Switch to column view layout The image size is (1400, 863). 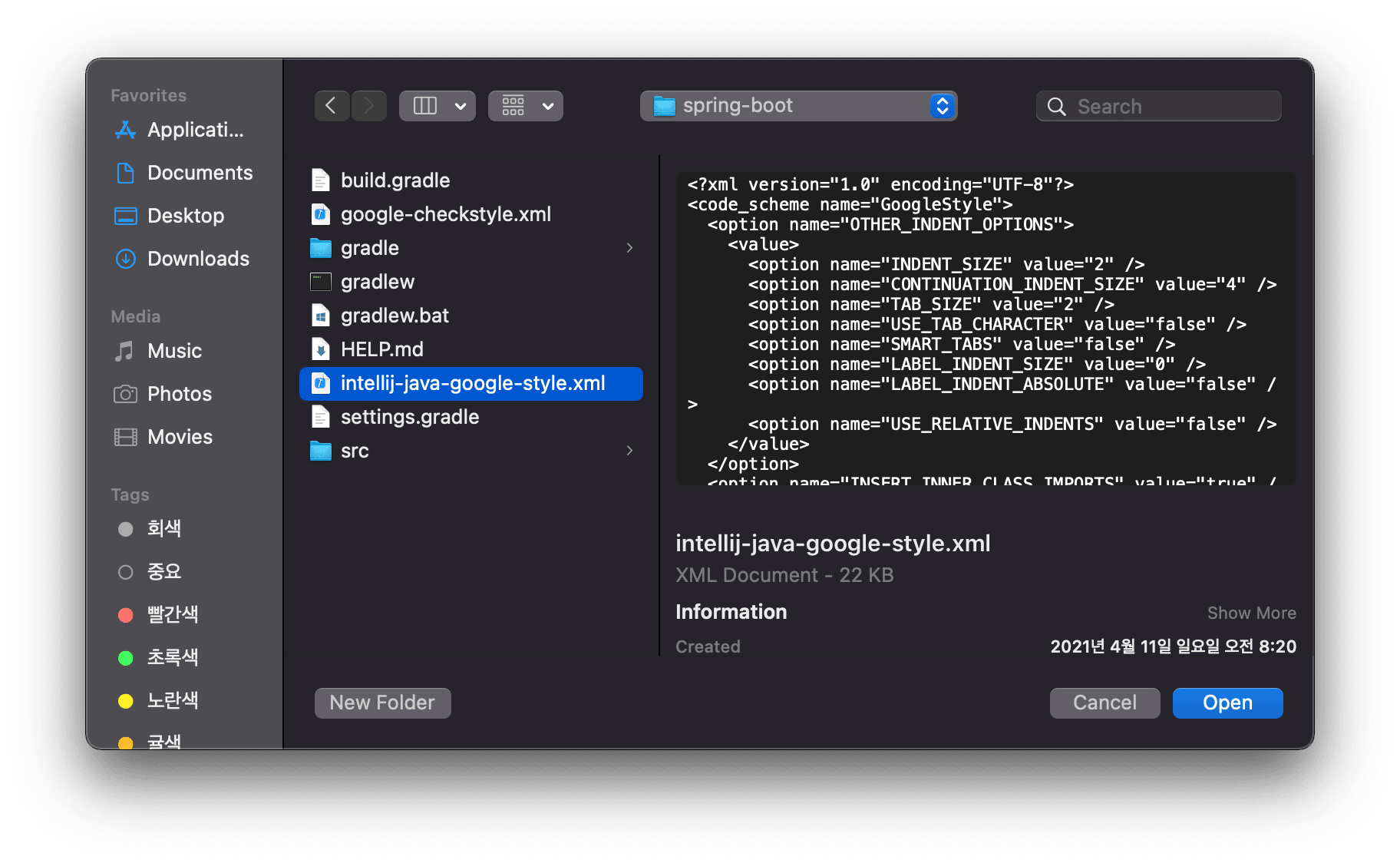[425, 105]
